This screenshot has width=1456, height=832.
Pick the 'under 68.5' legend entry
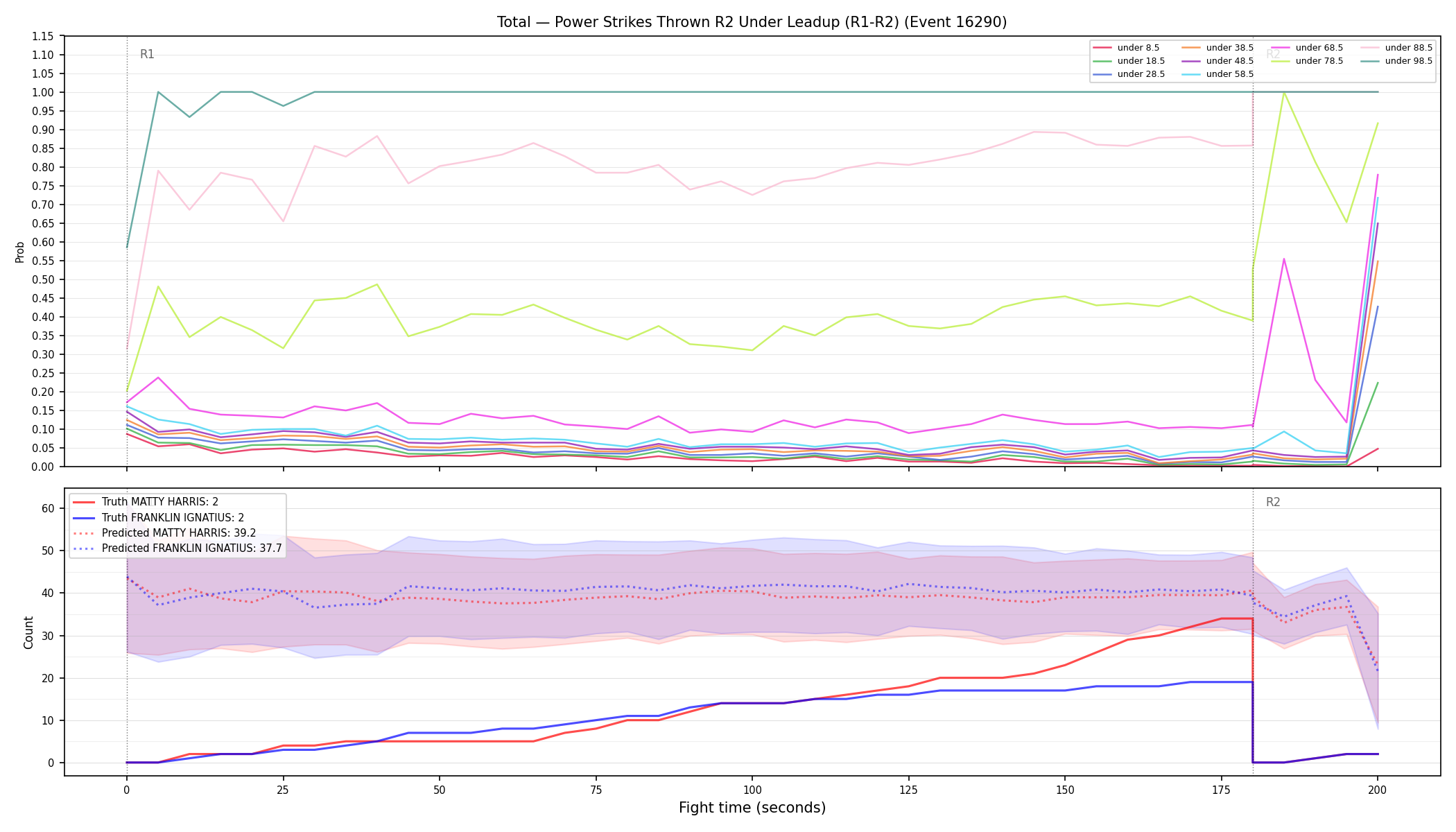pos(1307,48)
